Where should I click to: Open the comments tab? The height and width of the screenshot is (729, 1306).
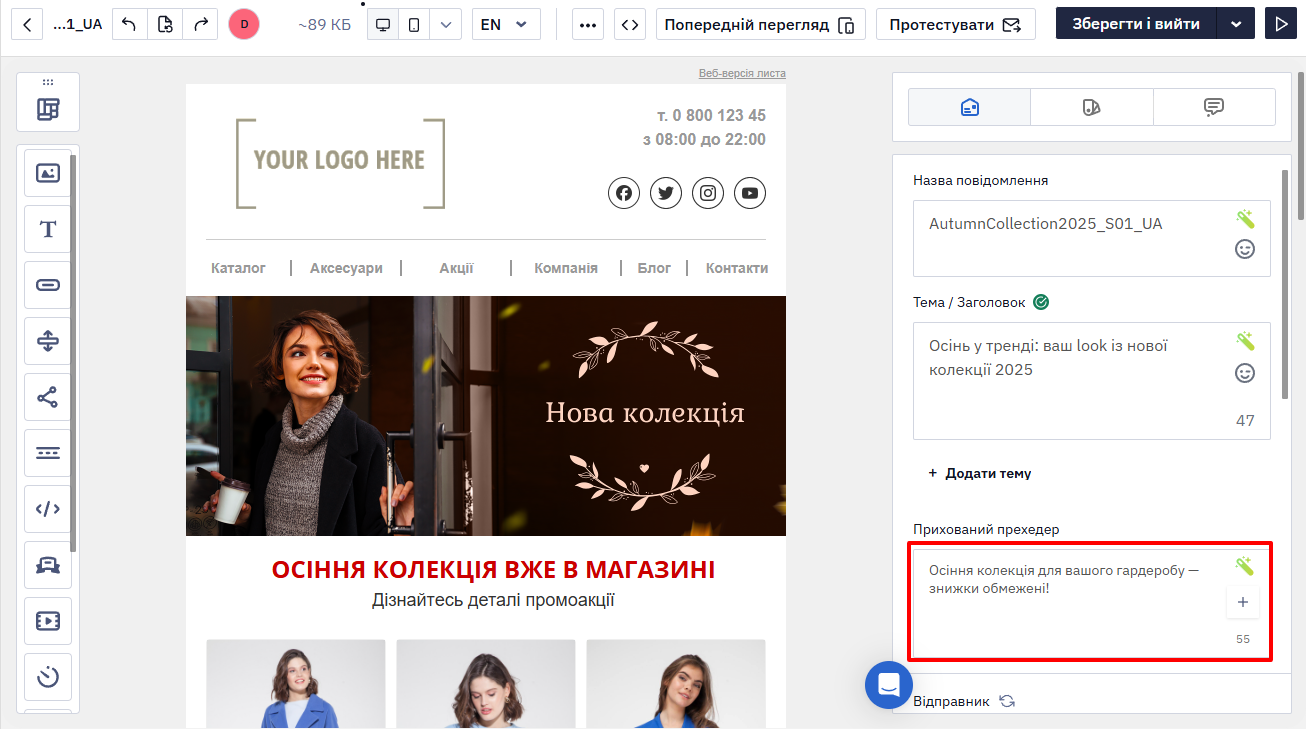[x=1214, y=107]
